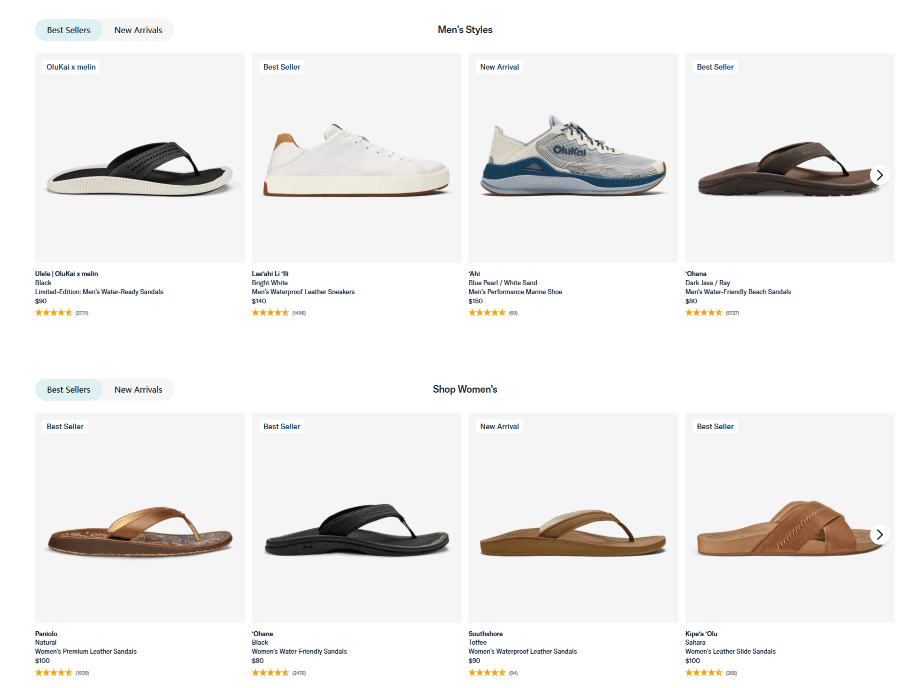The width and height of the screenshot is (922, 688).
Task: Click "Limited-Edition: Men's Water-Ready Sandals" text
Action: (x=99, y=292)
